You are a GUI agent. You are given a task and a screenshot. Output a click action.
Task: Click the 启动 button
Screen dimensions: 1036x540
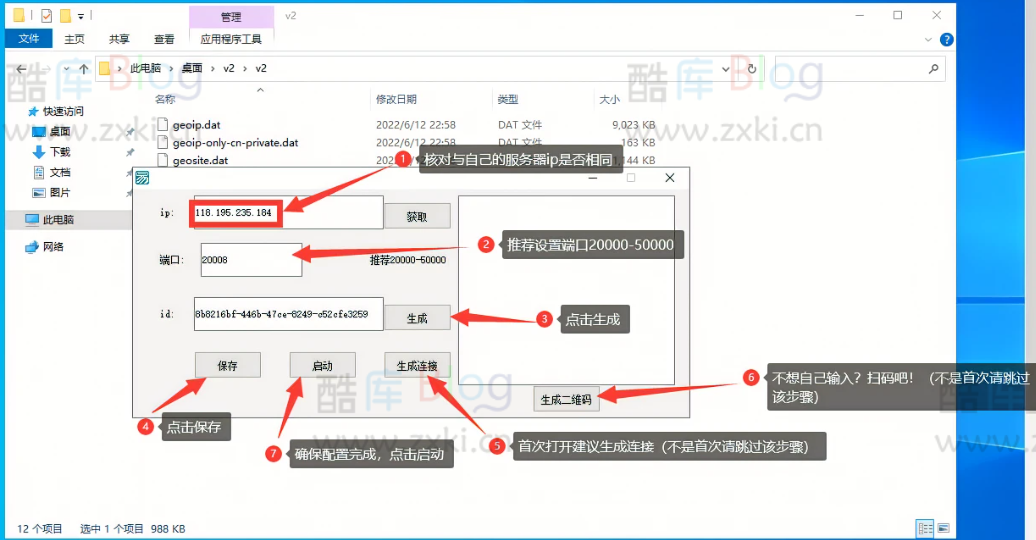[x=322, y=365]
